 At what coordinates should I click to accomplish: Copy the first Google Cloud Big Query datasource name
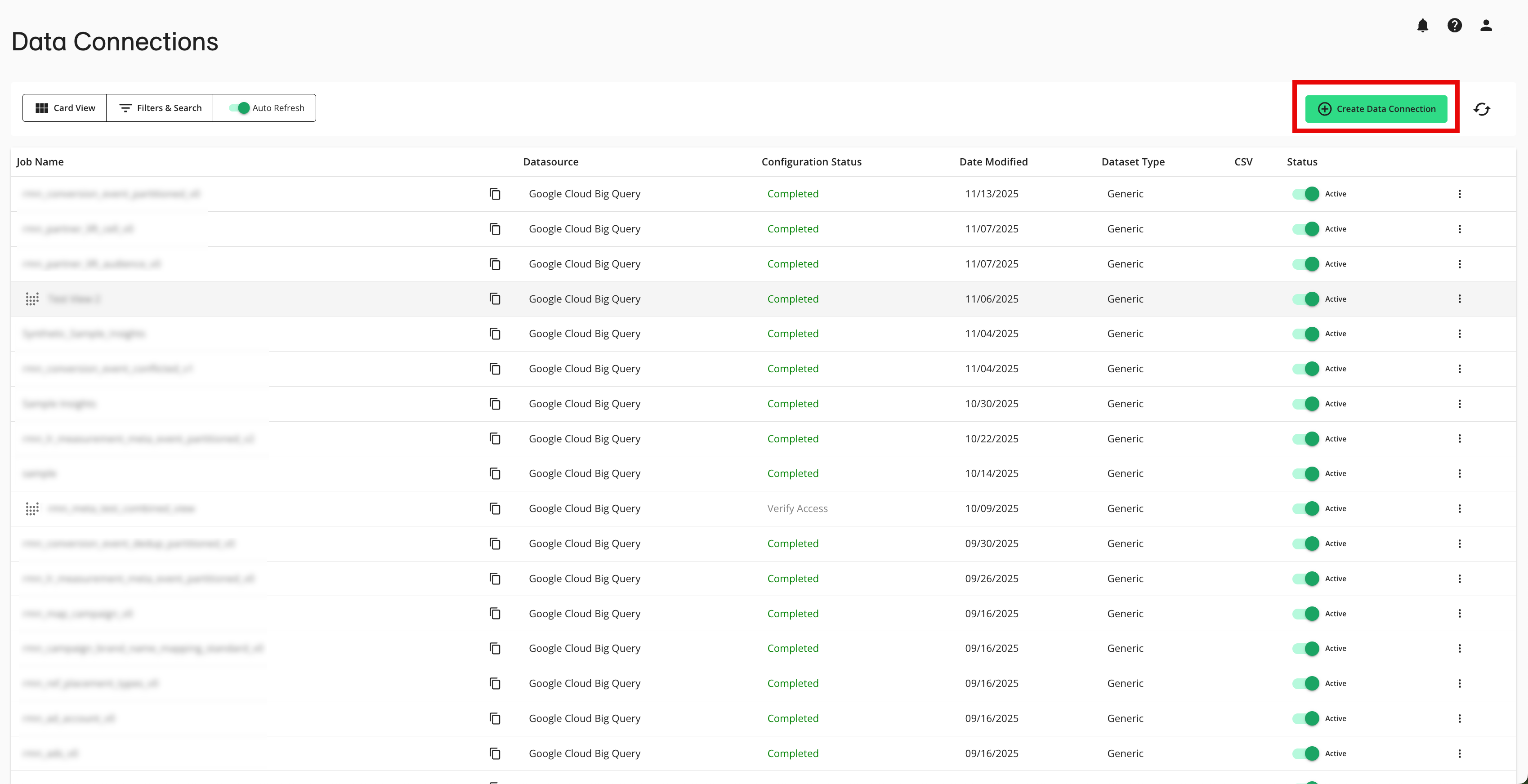click(x=495, y=194)
